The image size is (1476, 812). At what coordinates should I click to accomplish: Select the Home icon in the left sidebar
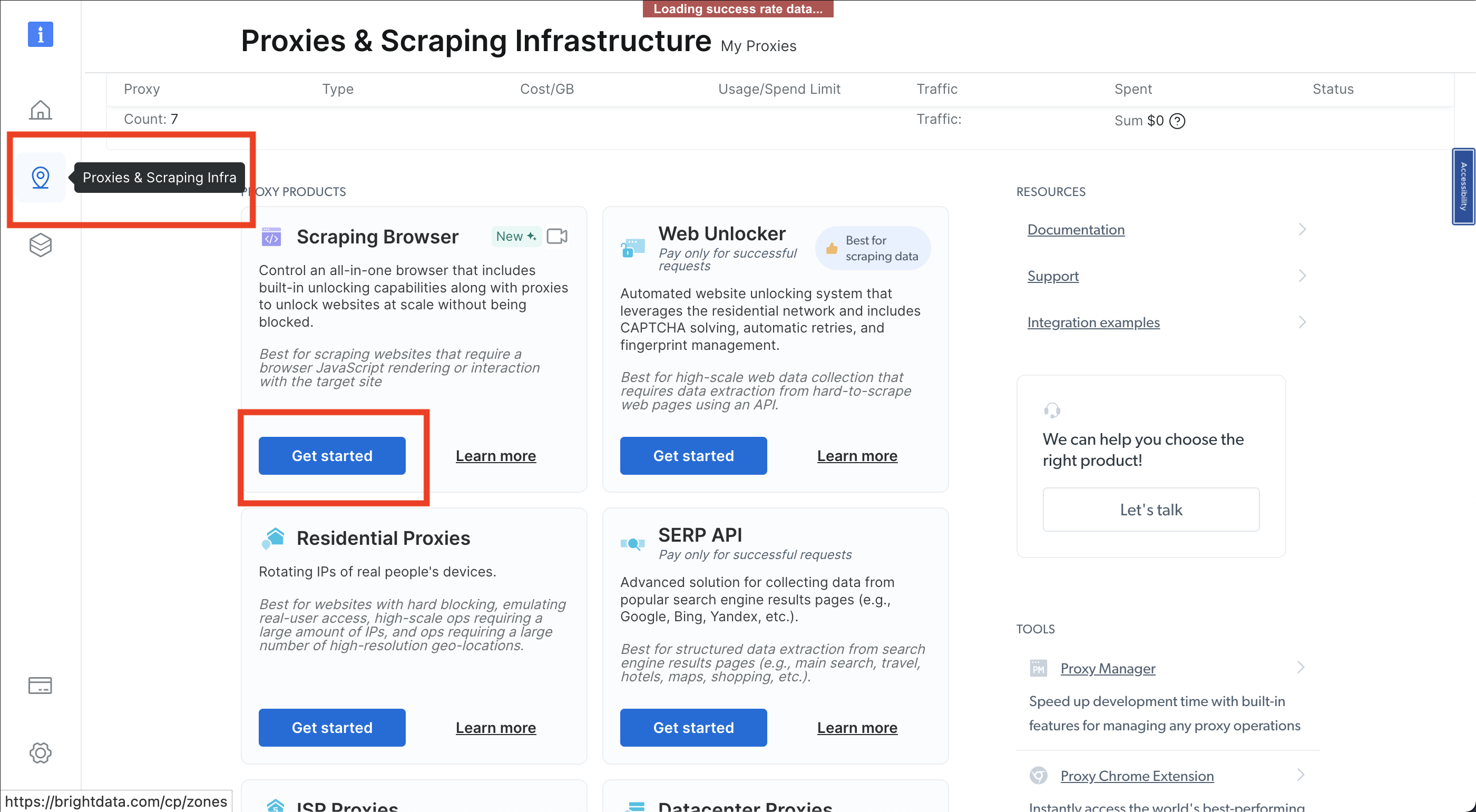pos(40,110)
